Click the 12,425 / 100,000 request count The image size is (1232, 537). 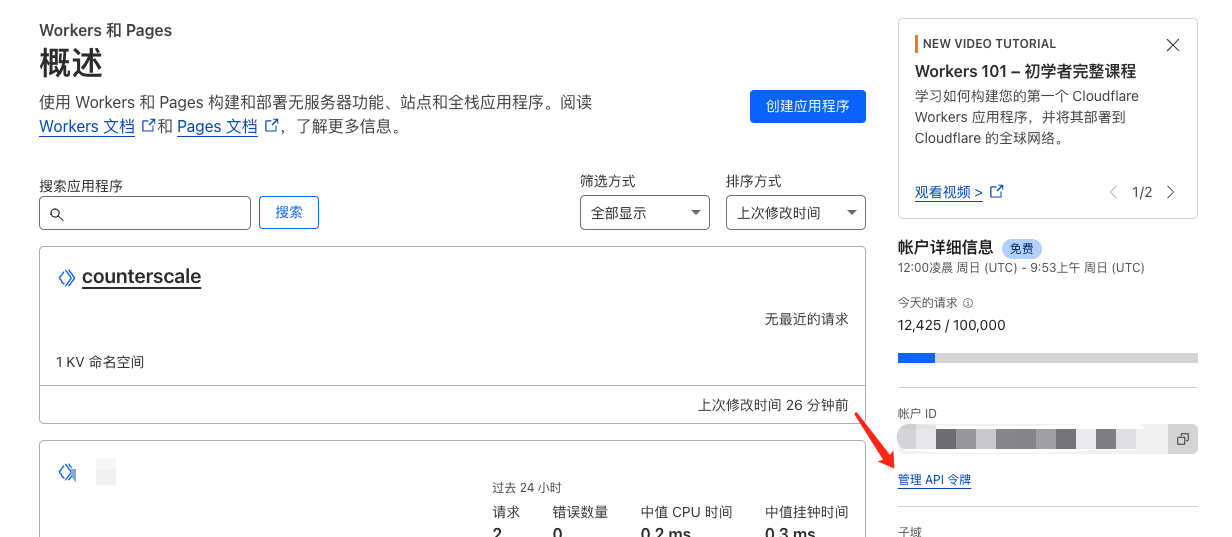click(952, 325)
